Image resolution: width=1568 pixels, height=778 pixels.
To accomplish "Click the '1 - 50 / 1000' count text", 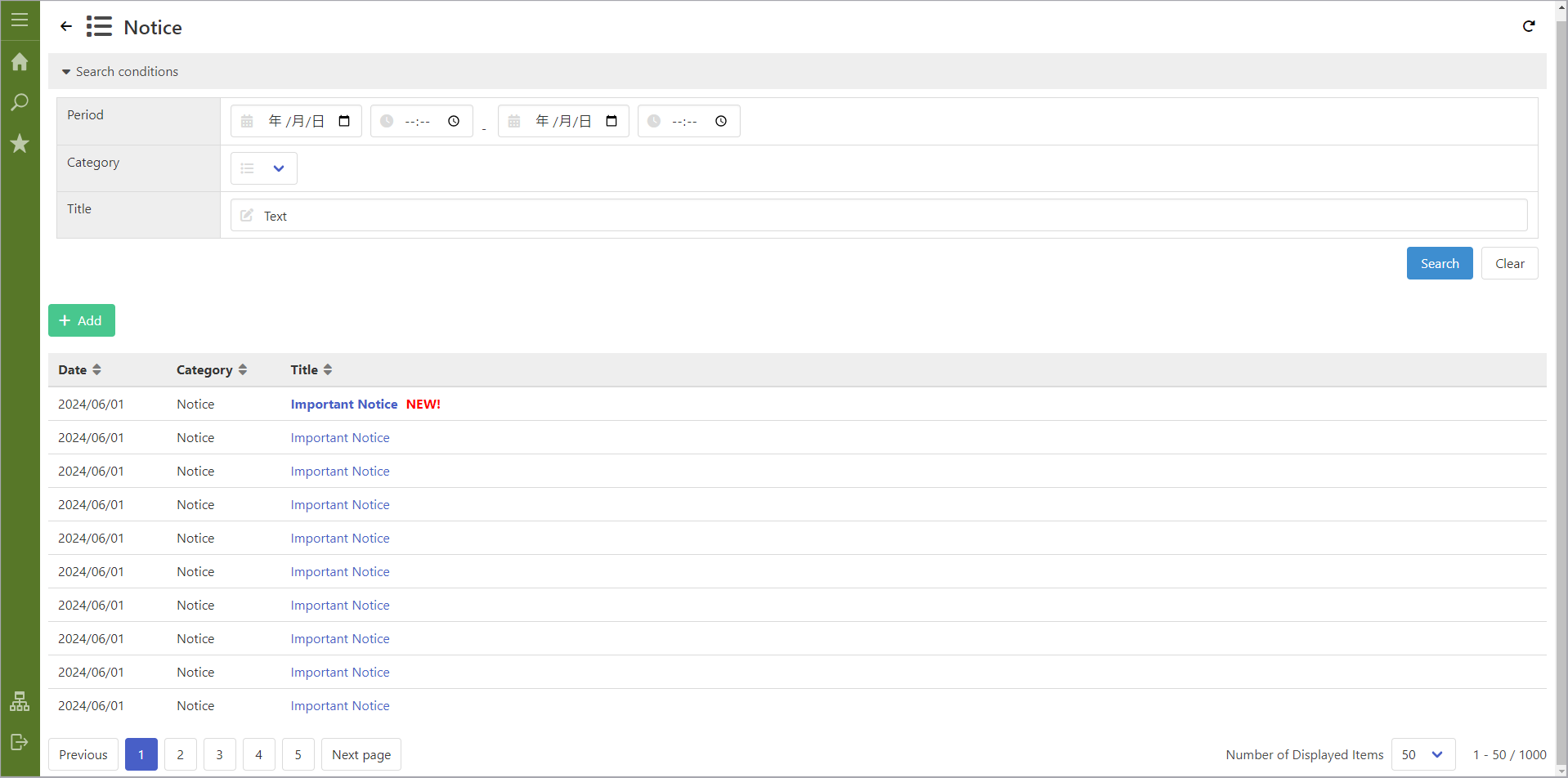I will coord(1510,754).
